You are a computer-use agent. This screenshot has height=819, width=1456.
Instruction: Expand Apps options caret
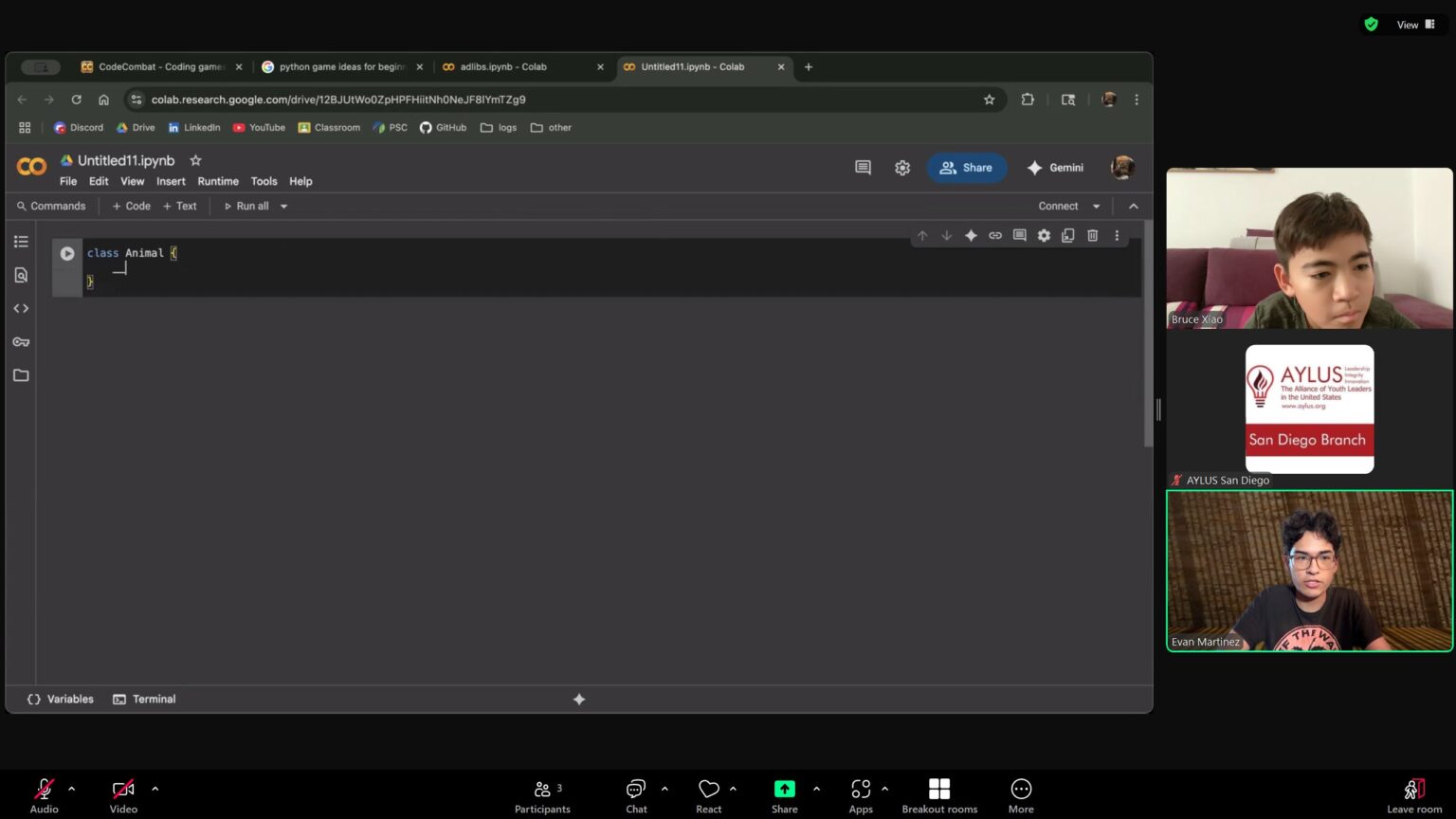point(884,788)
